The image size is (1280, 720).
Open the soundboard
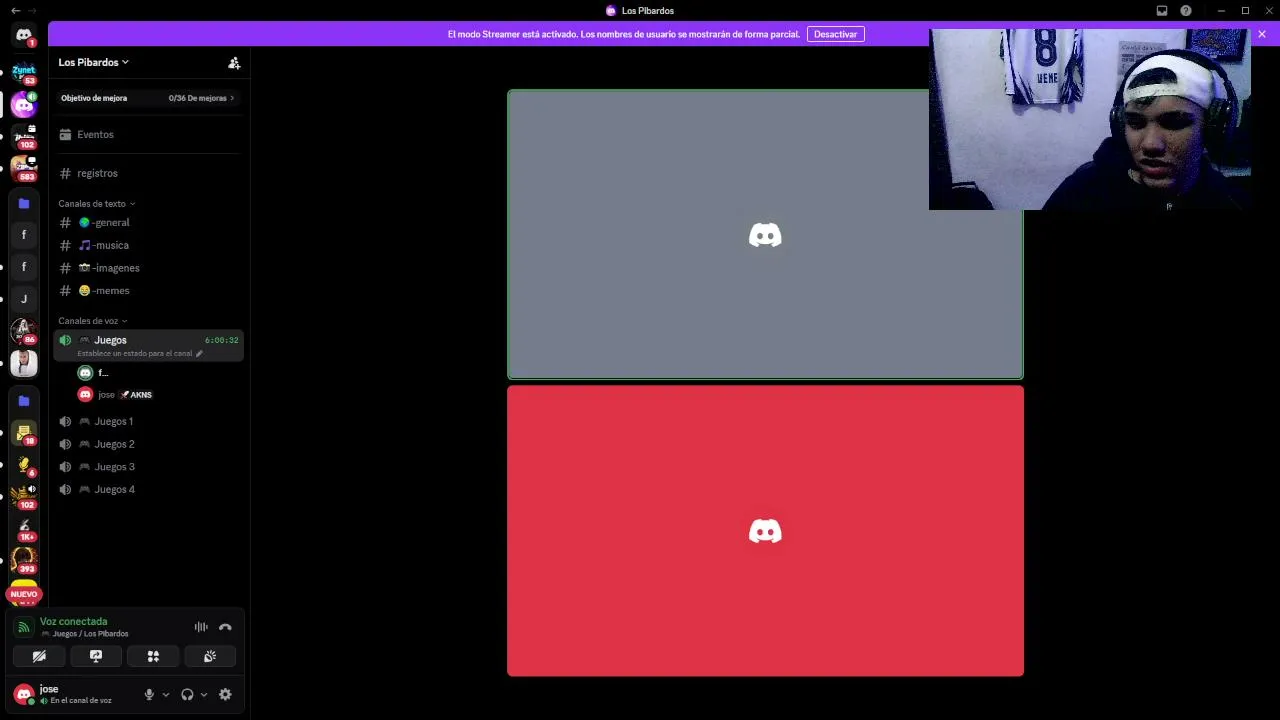click(210, 656)
